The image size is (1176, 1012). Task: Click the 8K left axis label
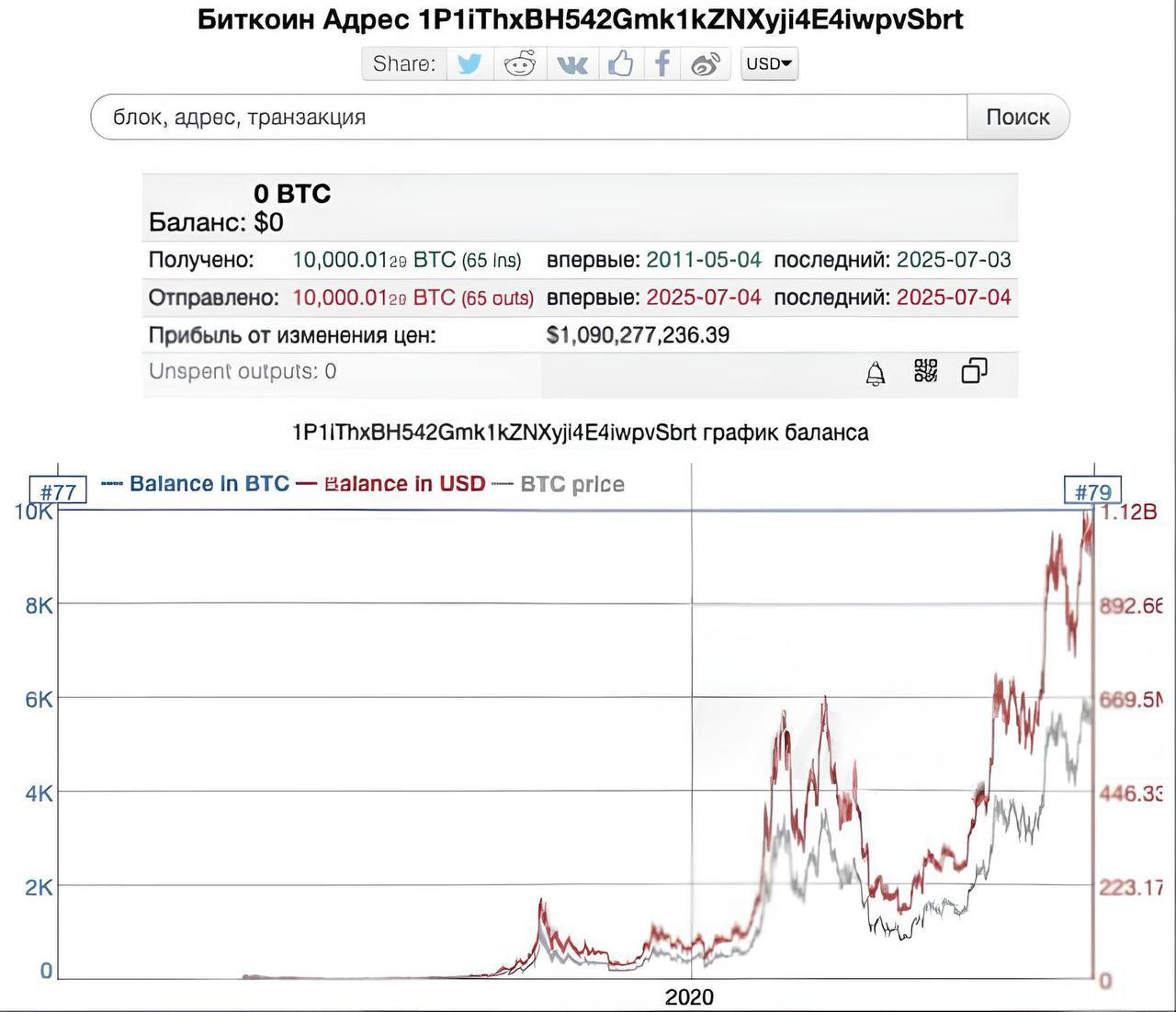(40, 606)
